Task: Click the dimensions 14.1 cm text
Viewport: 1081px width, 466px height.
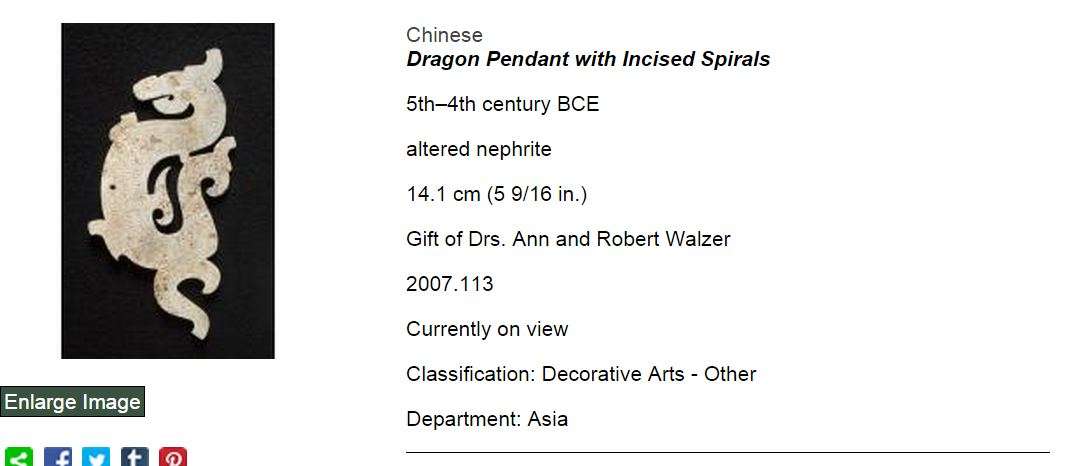Action: tap(496, 194)
